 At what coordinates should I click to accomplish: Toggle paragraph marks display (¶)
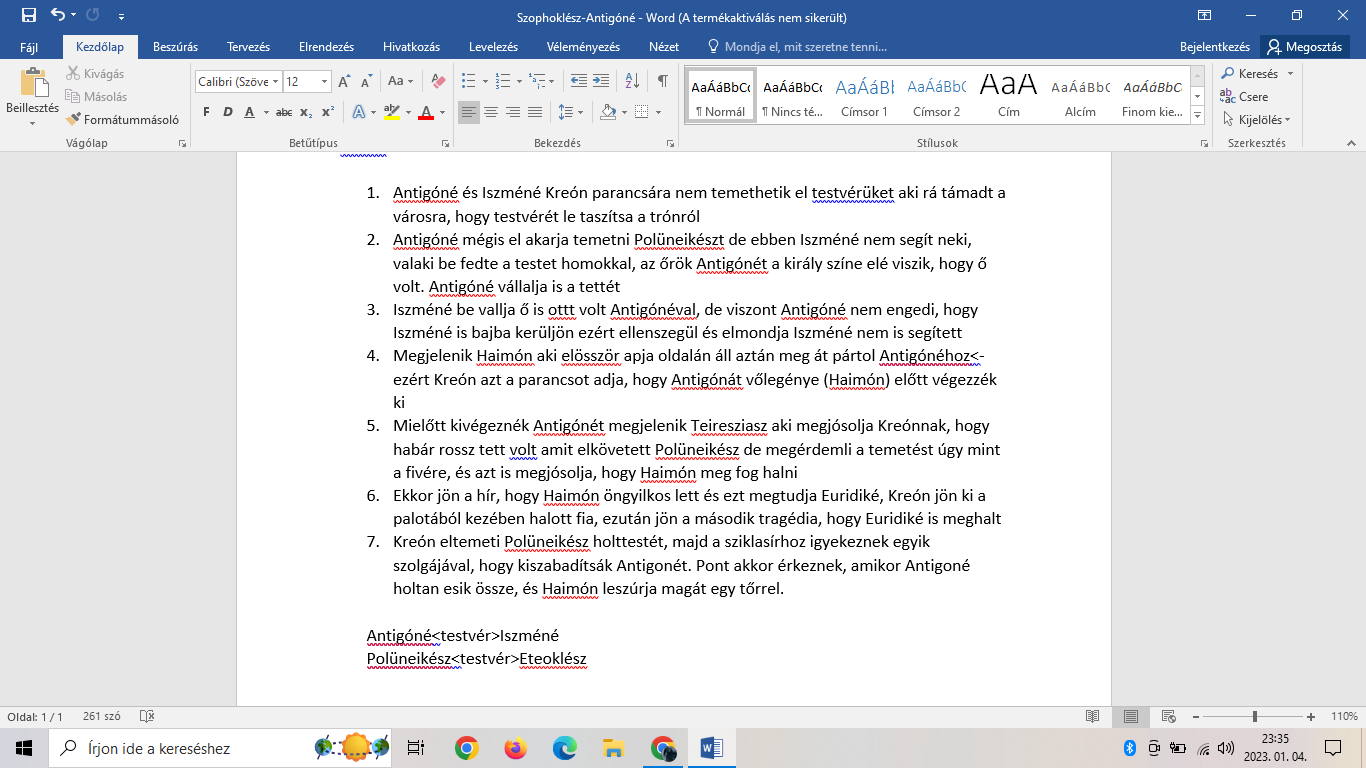point(662,81)
